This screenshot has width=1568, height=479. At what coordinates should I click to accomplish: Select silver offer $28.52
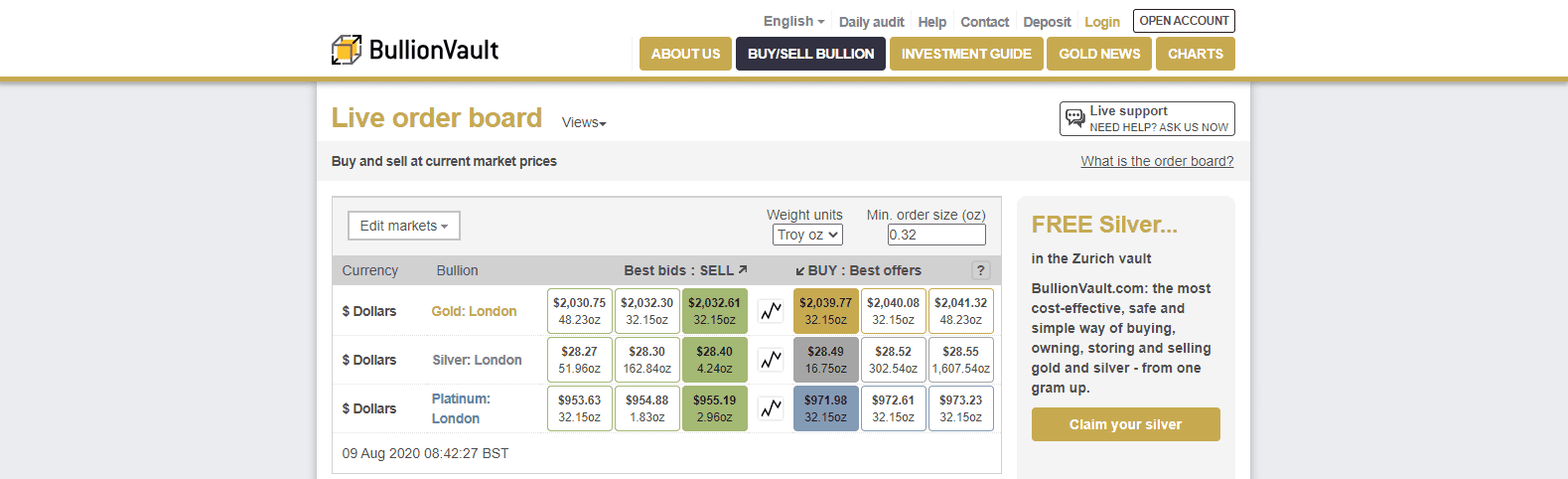(x=894, y=360)
